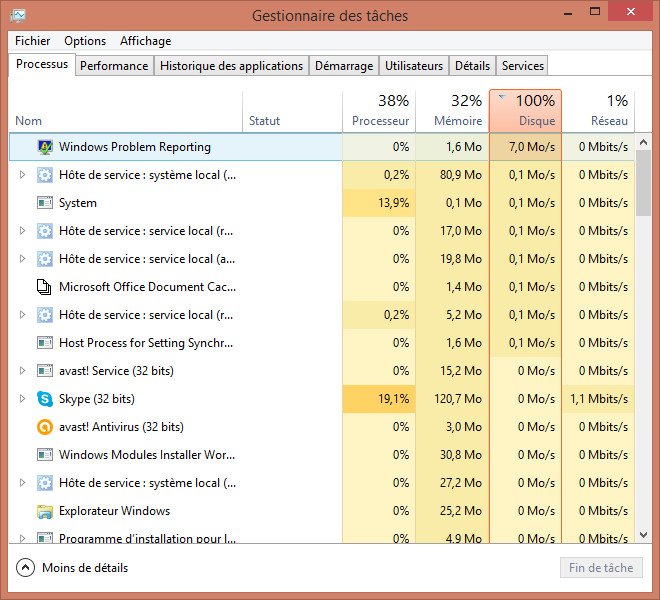
Task: Open the Affichage menu
Action: click(x=145, y=41)
